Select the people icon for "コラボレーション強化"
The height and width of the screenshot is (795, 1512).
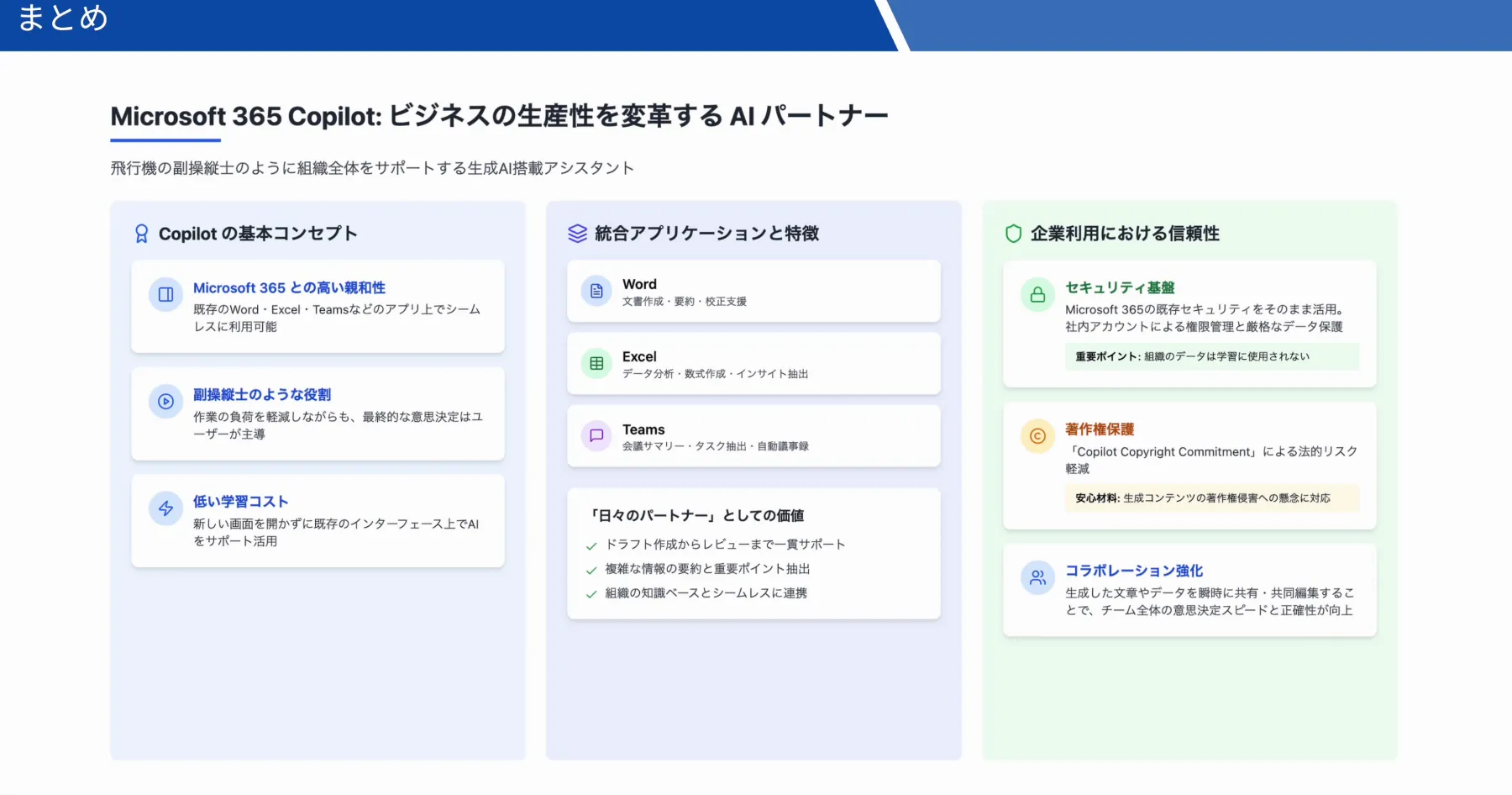click(1038, 578)
